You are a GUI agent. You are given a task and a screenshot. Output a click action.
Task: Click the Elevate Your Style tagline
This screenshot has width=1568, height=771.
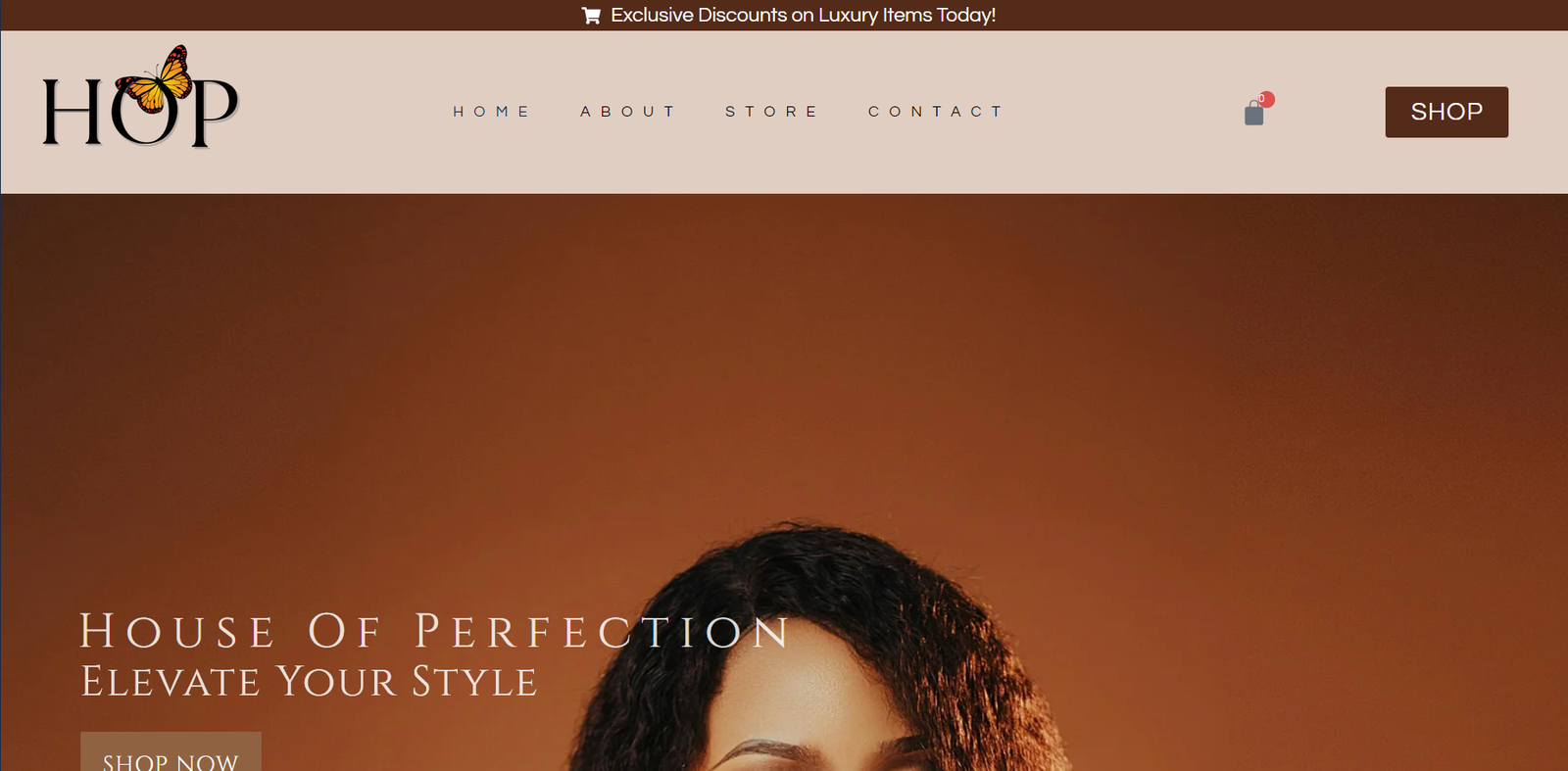click(x=309, y=681)
